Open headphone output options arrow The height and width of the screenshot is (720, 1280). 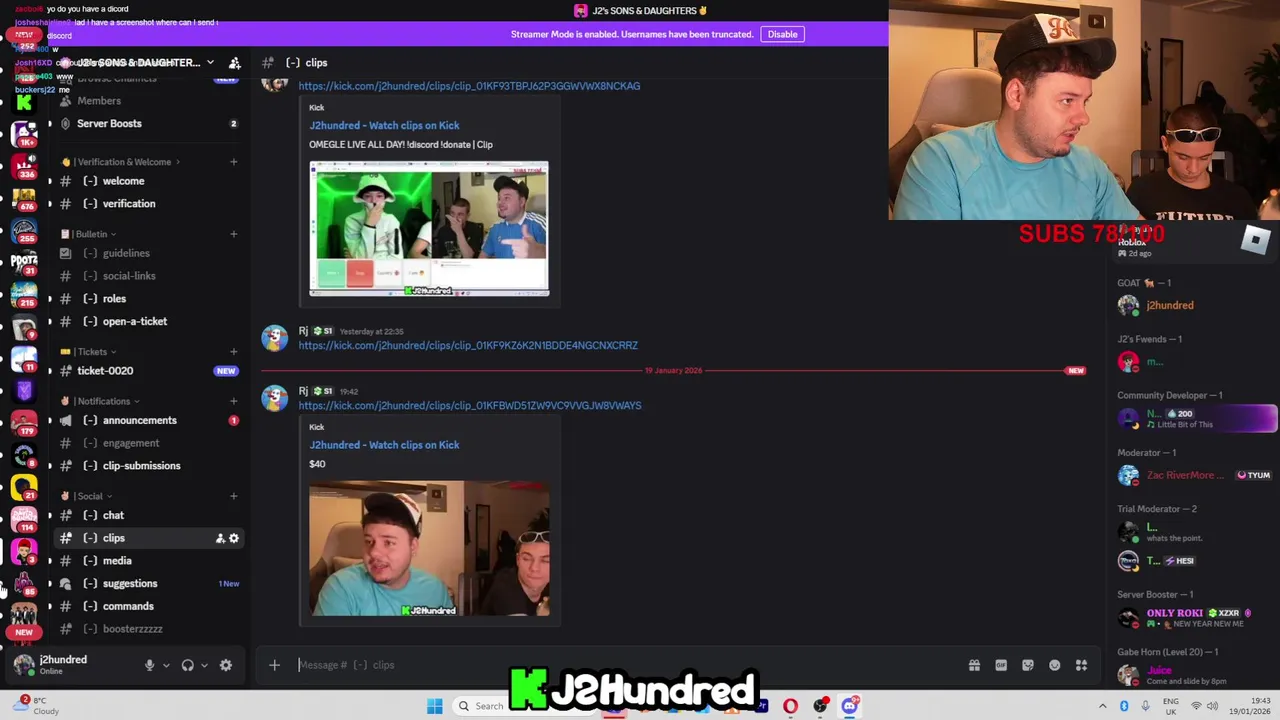click(204, 665)
